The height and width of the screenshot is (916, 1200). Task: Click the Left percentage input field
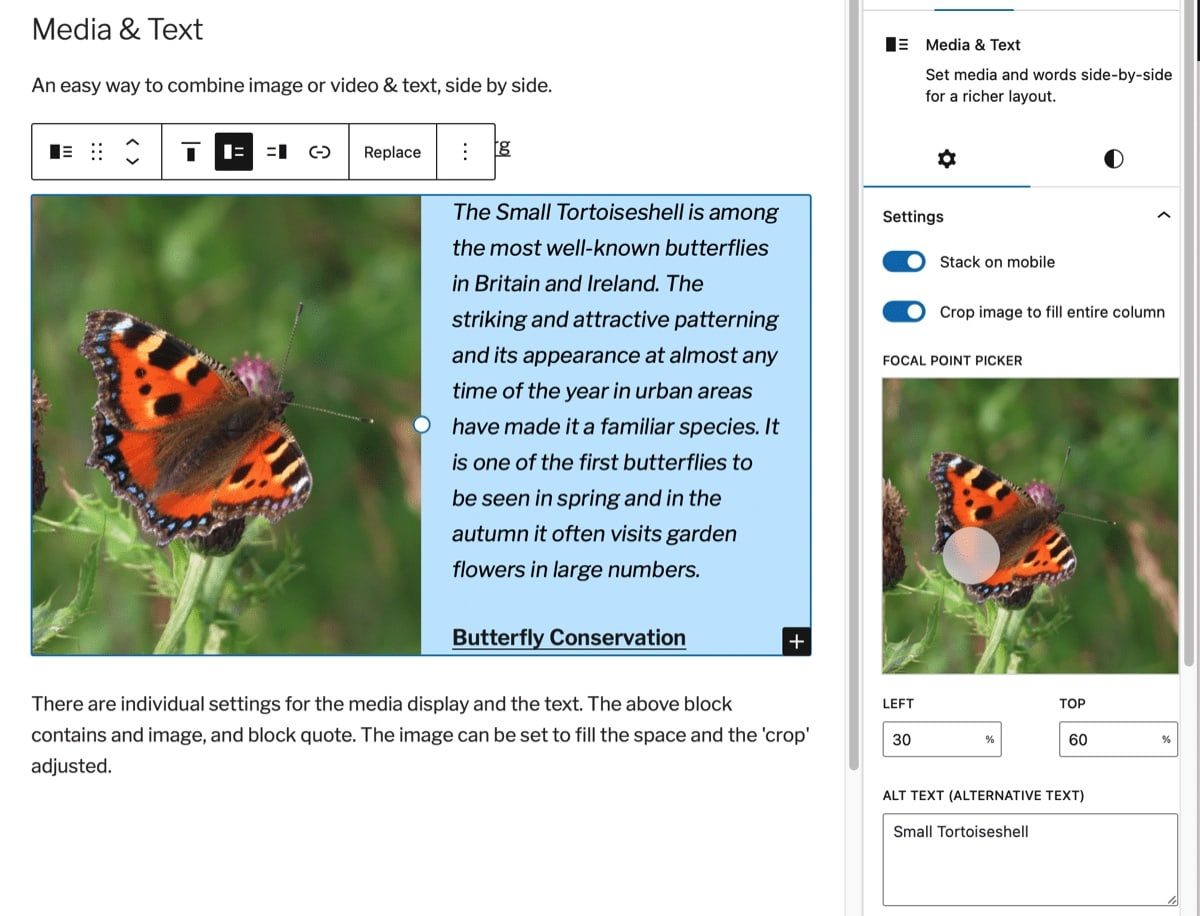[930, 740]
